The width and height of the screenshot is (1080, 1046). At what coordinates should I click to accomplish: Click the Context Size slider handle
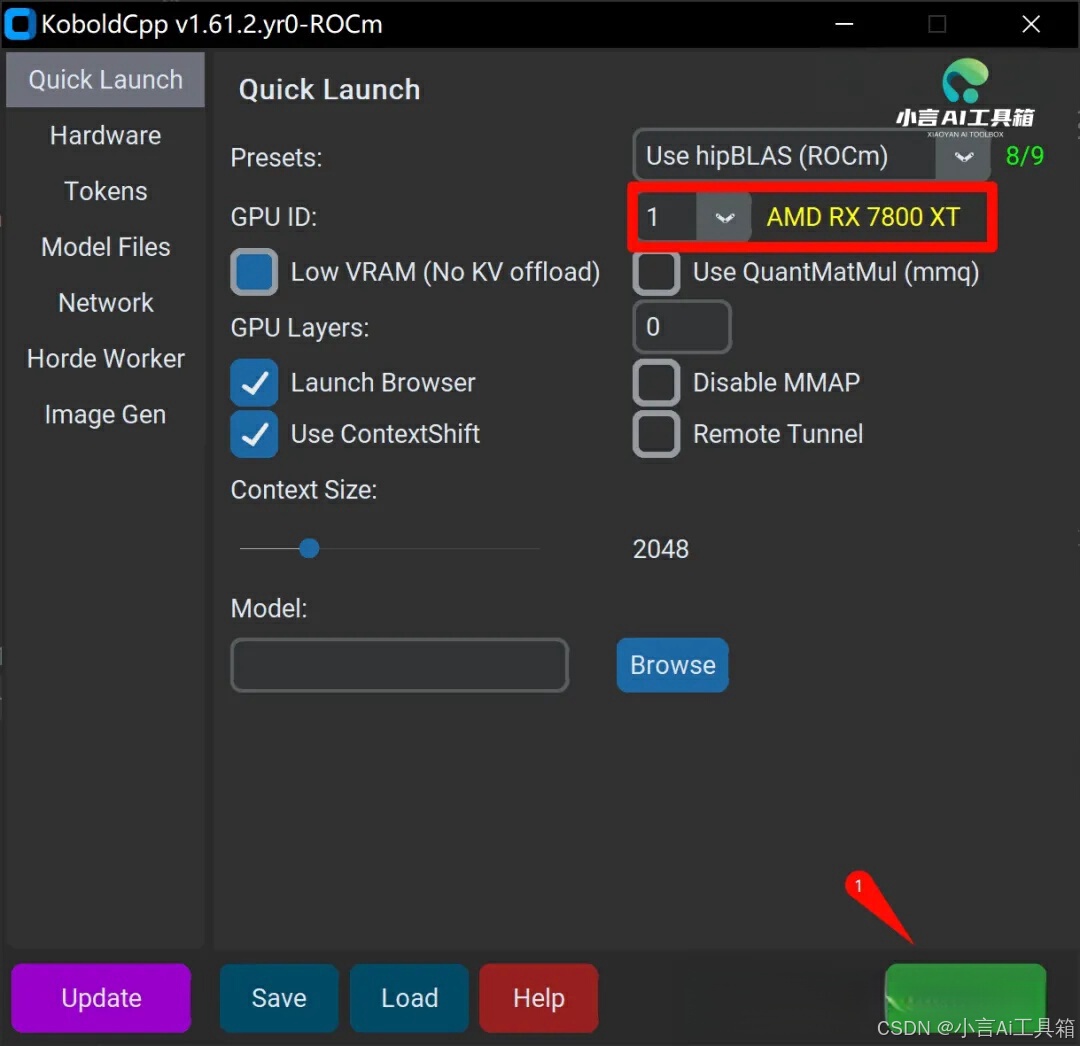click(309, 549)
